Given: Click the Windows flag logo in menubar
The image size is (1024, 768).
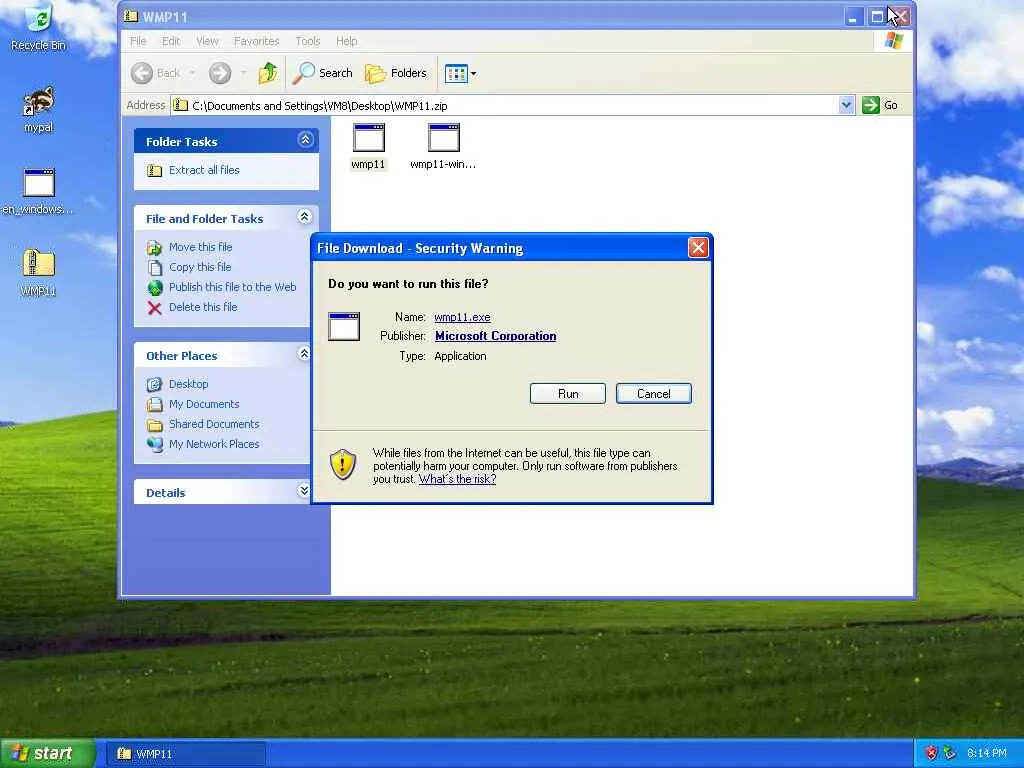Looking at the screenshot, I should [893, 41].
